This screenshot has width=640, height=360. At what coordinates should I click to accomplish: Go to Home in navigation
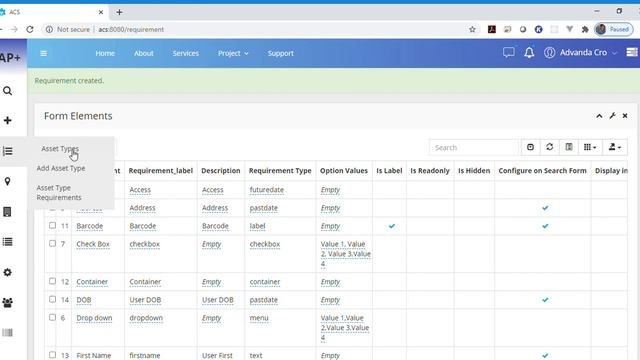[105, 53]
